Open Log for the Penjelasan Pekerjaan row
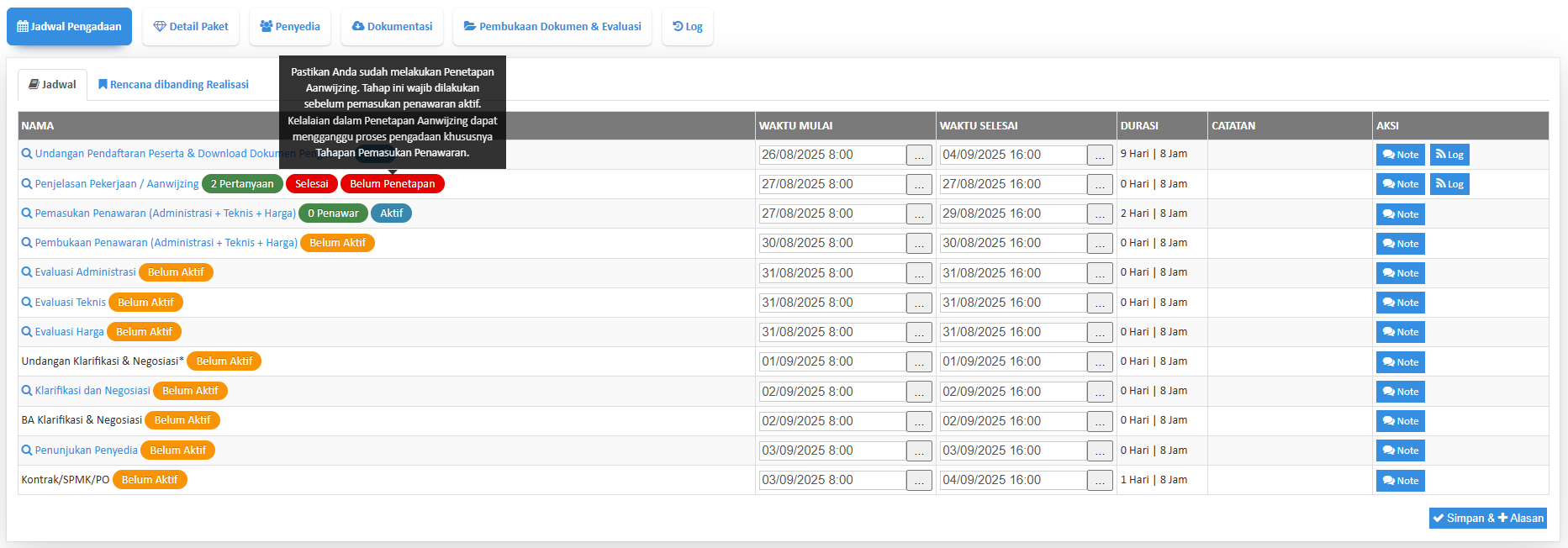 tap(1449, 184)
